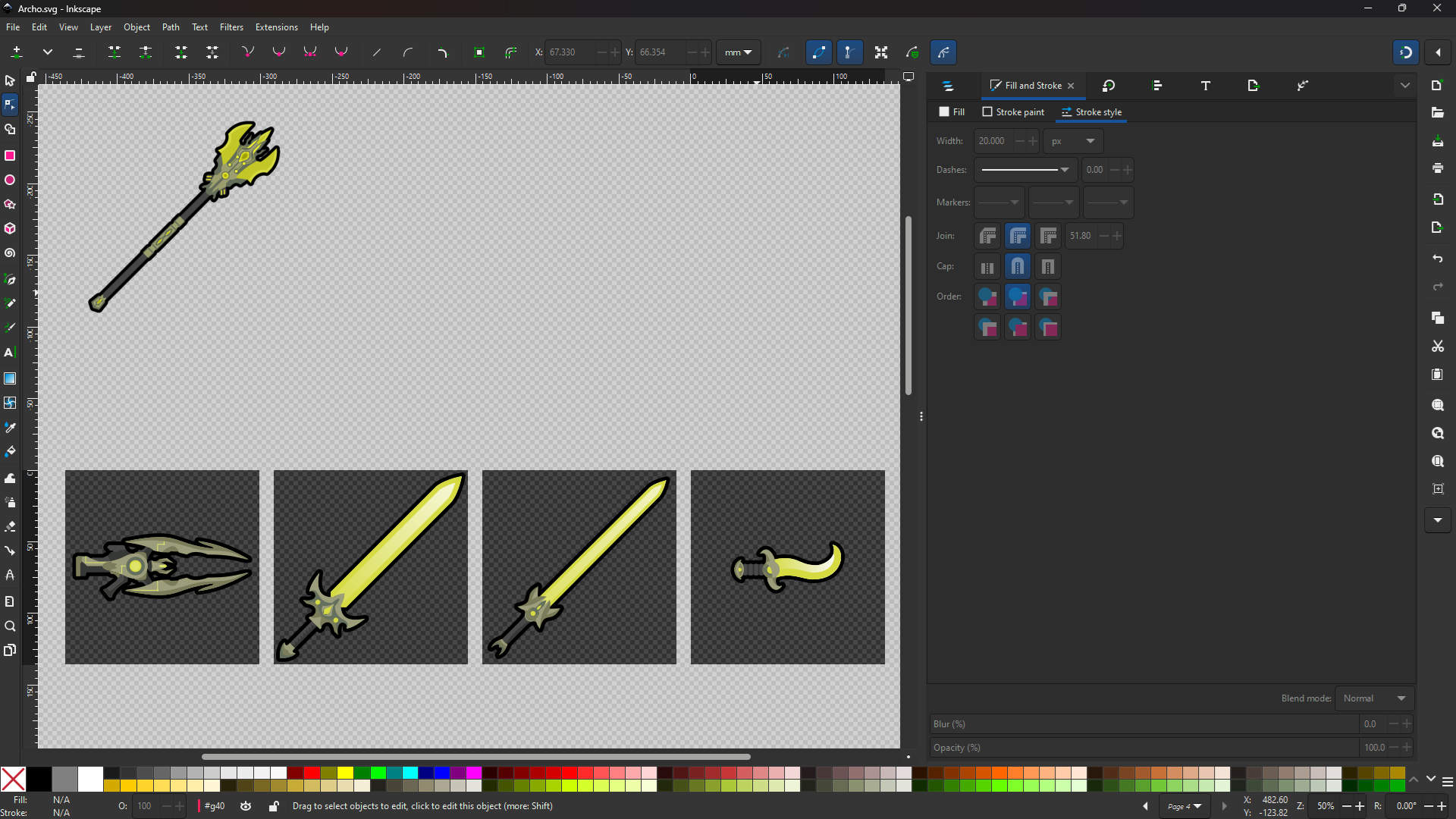
Task: Select the Eraser tool
Action: click(x=10, y=526)
